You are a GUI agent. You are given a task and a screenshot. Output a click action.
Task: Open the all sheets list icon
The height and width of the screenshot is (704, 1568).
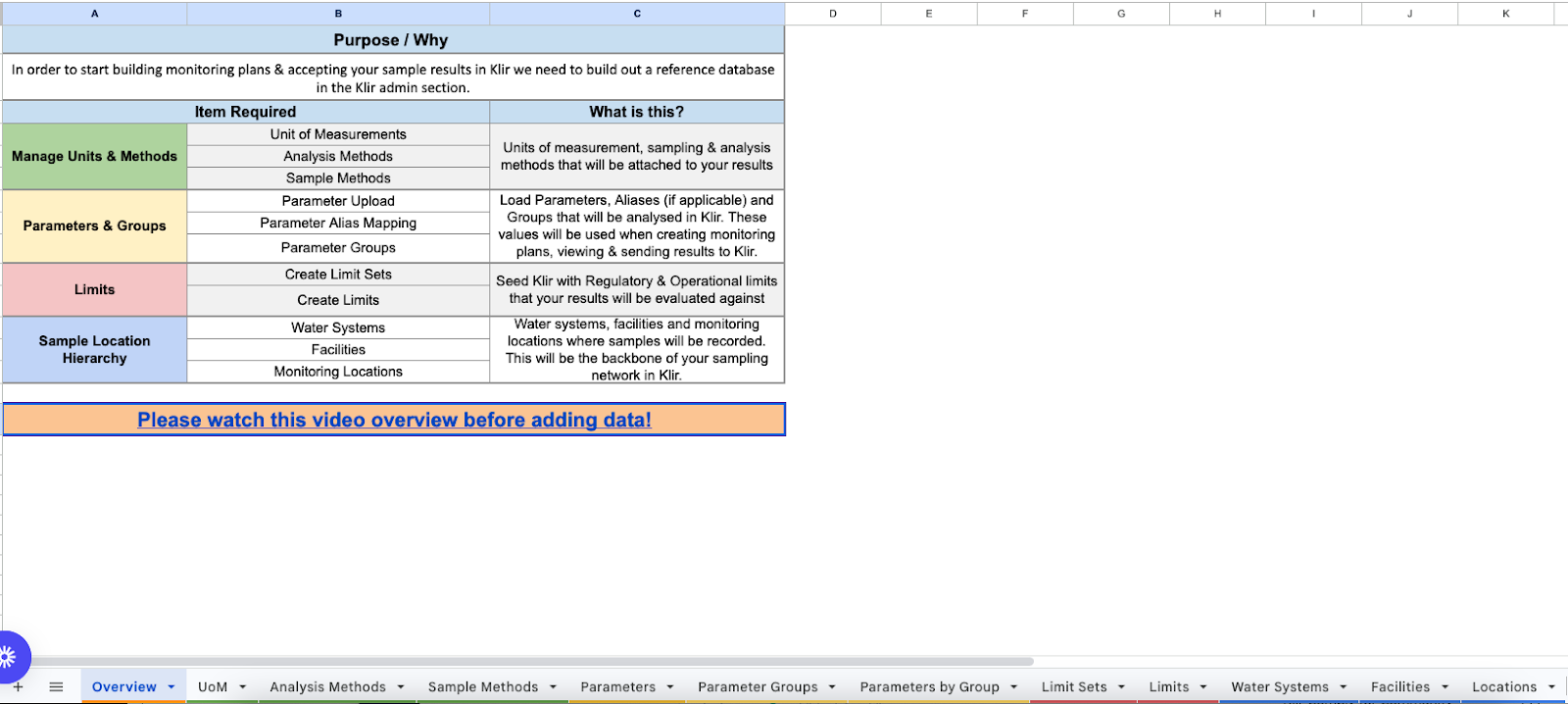pos(56,686)
